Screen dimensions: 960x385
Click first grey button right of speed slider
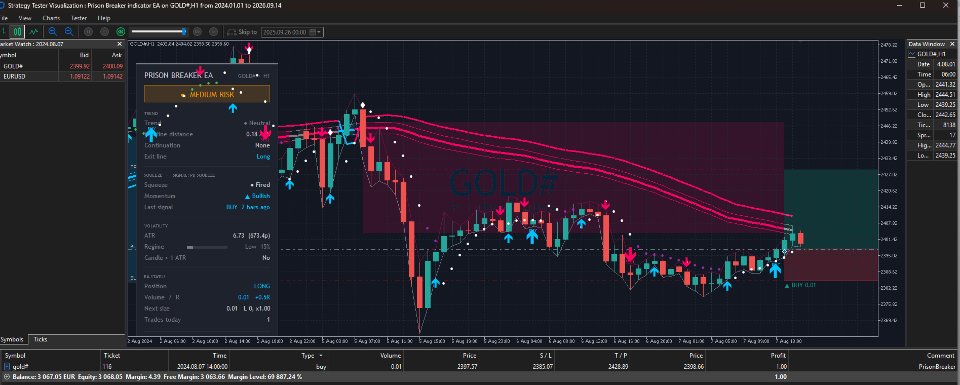(197, 31)
